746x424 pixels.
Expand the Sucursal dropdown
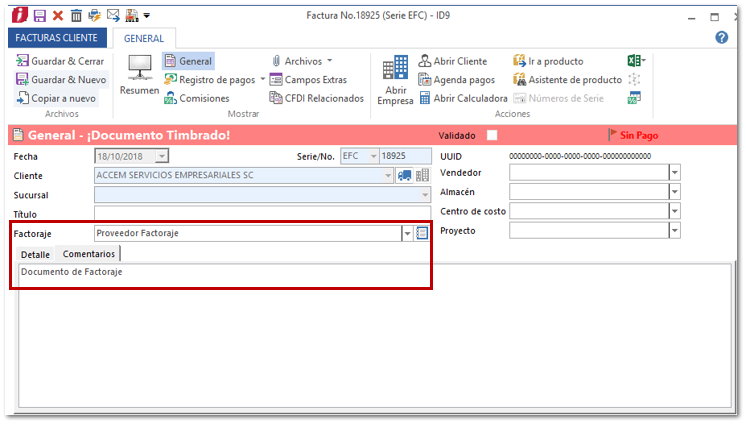[425, 195]
